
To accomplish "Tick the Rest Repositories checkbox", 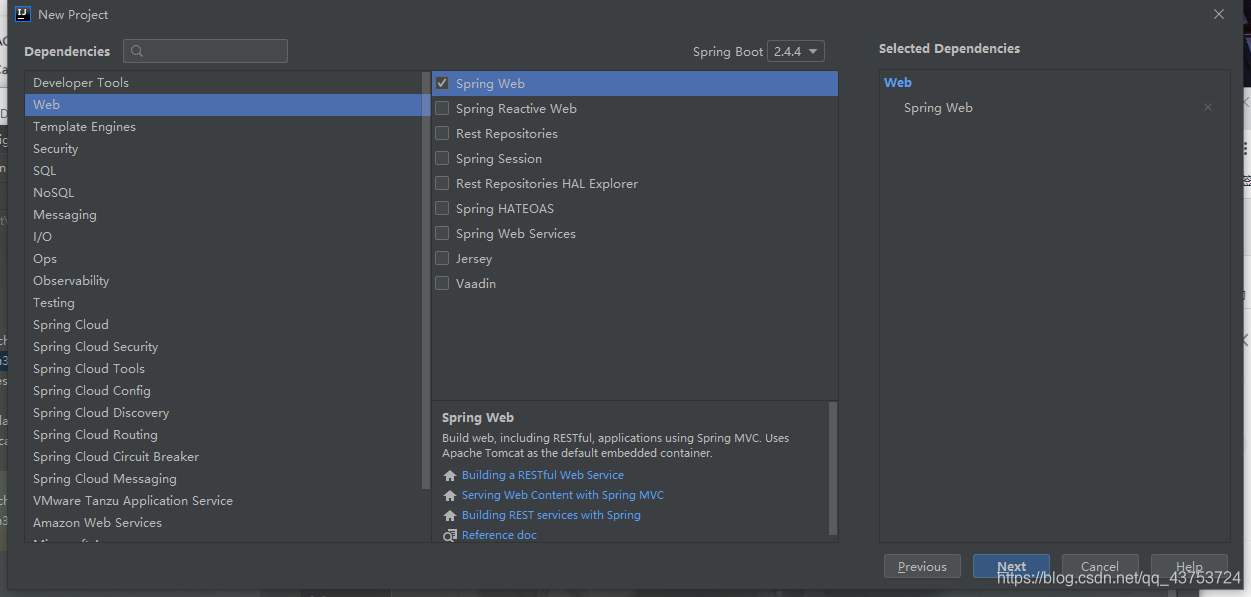I will tap(442, 133).
